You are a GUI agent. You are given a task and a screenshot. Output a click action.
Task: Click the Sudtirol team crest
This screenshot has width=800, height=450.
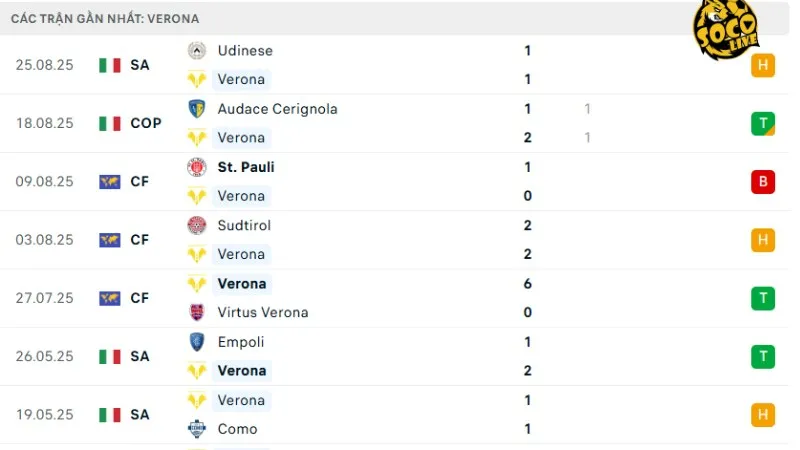pos(197,225)
